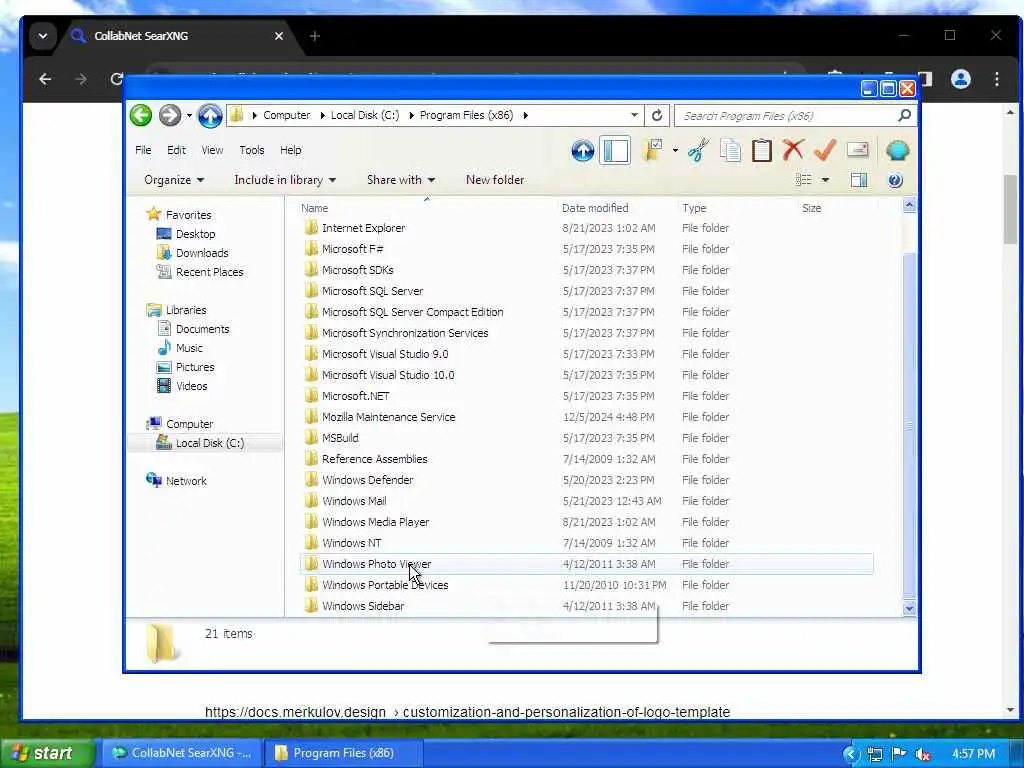The width and height of the screenshot is (1024, 768).
Task: Click Local Disk (C:) in the address breadcrumb
Action: [x=365, y=116]
